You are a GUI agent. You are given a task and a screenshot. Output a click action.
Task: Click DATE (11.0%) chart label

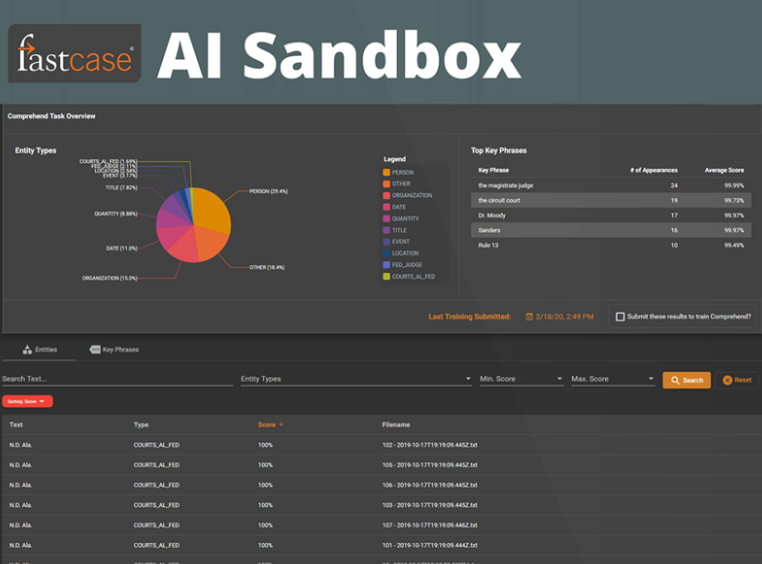[x=121, y=248]
